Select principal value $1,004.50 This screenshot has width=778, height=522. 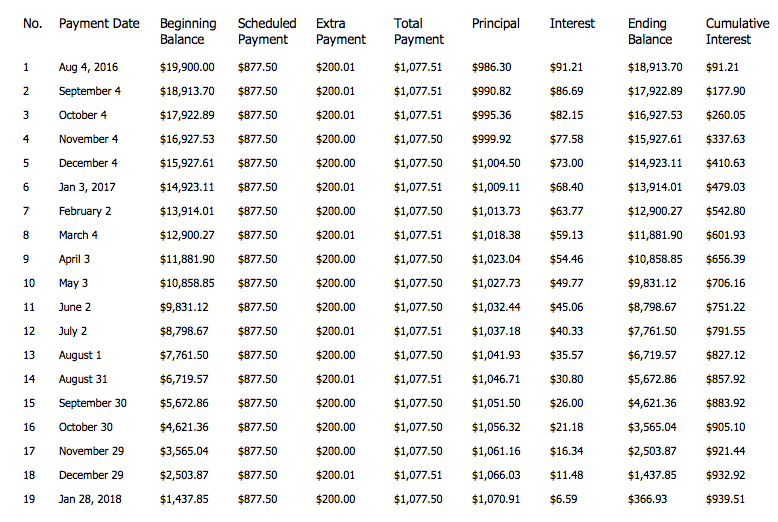[496, 163]
